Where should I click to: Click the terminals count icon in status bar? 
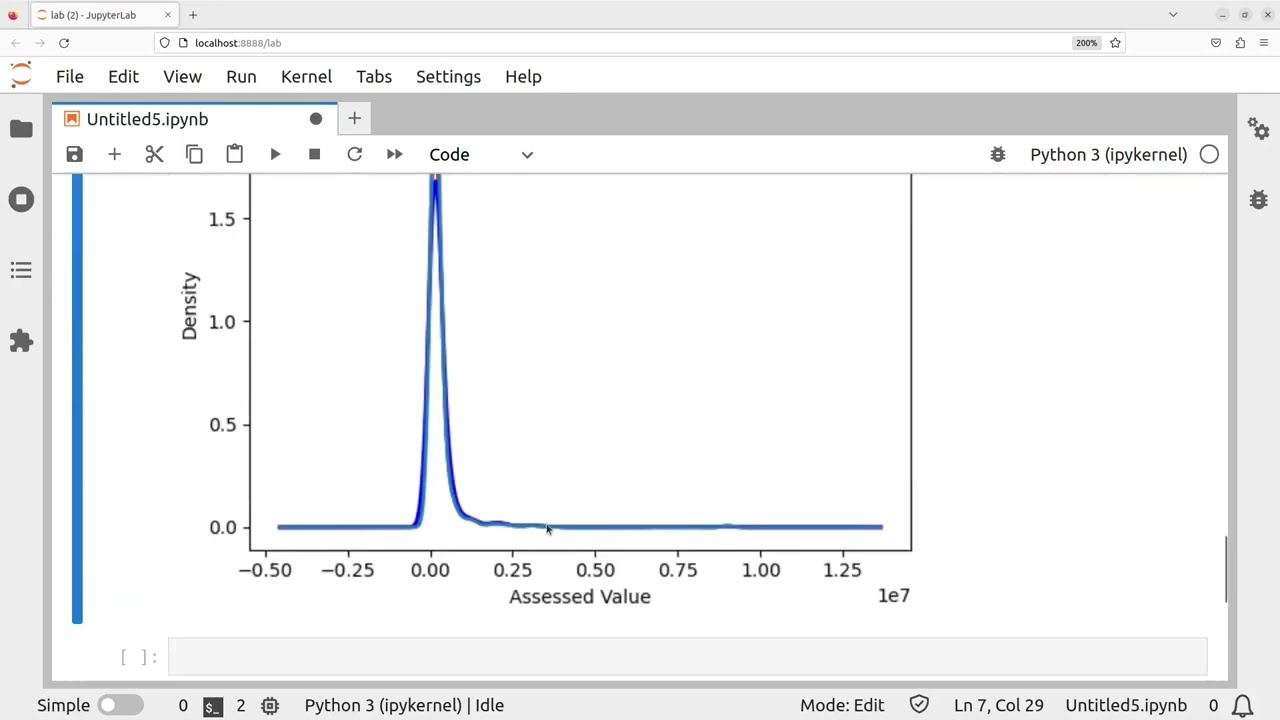click(213, 706)
